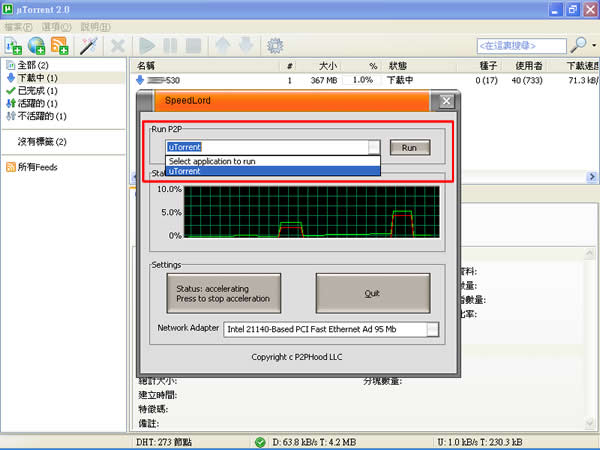The image size is (600, 450).
Task: Click the Quit button in SpeedLord
Action: (373, 293)
